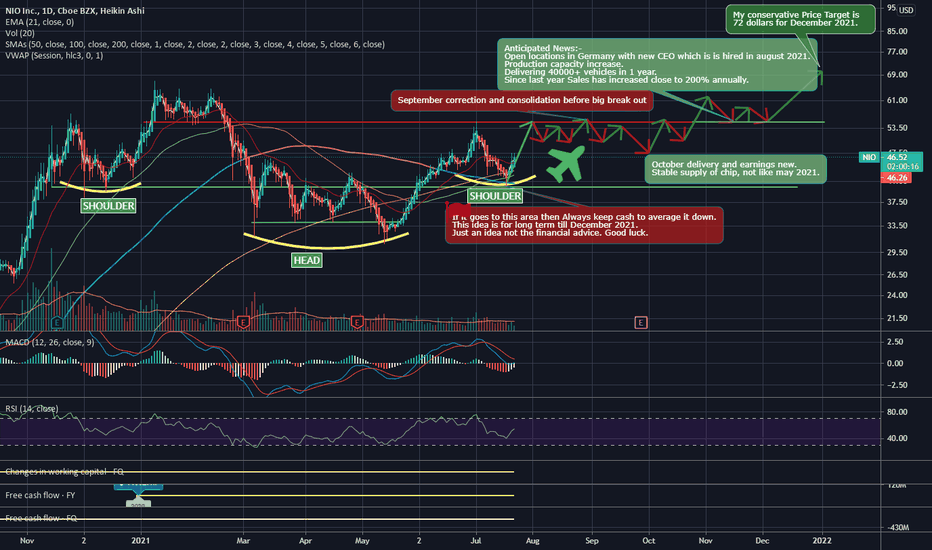Select the red 'keep cash to average' note

click(584, 225)
